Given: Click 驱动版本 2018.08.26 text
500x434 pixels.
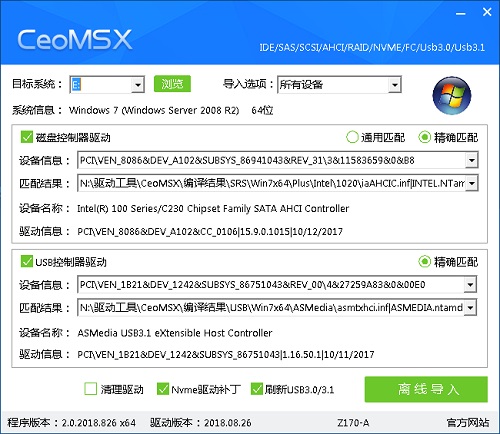Looking at the screenshot, I should 200,423.
